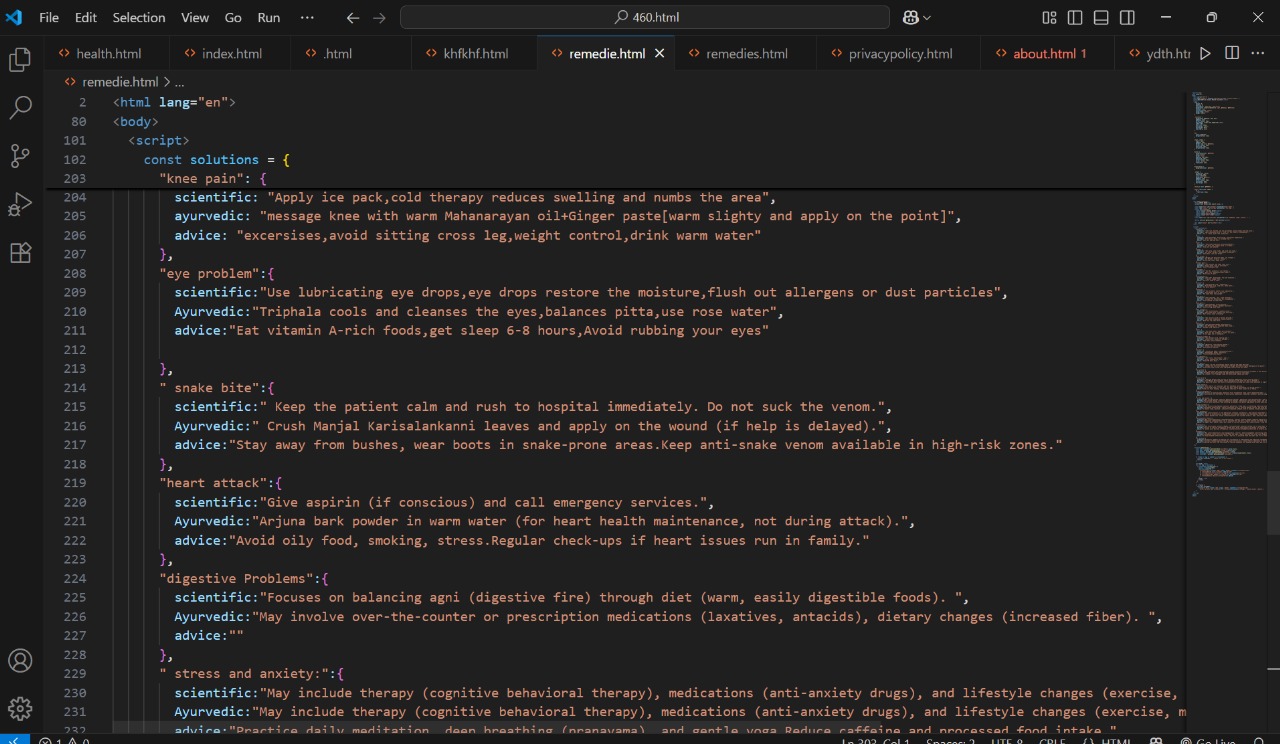This screenshot has height=744, width=1280.
Task: Run the file with the play icon
Action: tap(1205, 53)
